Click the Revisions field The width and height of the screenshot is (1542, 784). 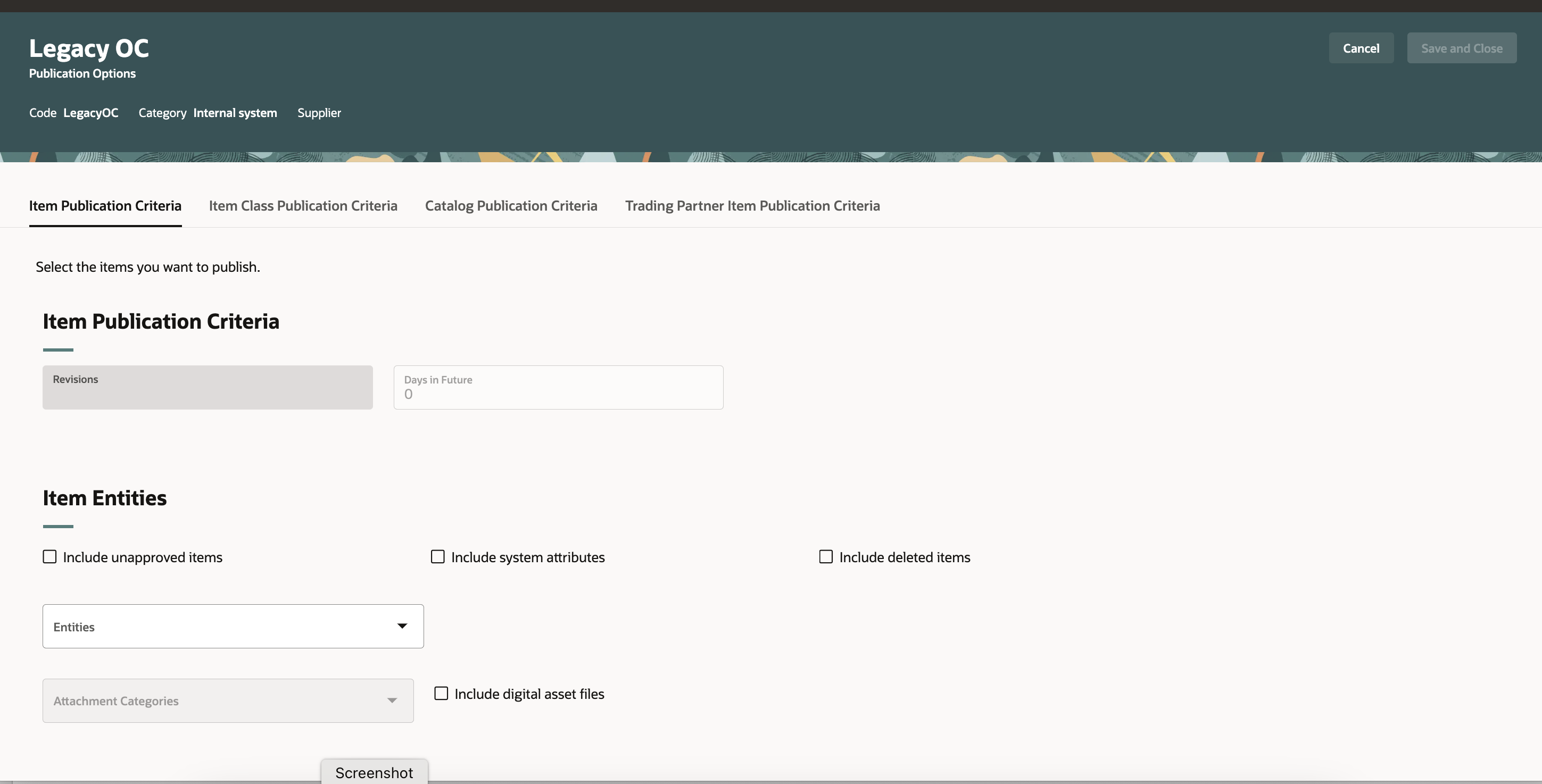(207, 387)
